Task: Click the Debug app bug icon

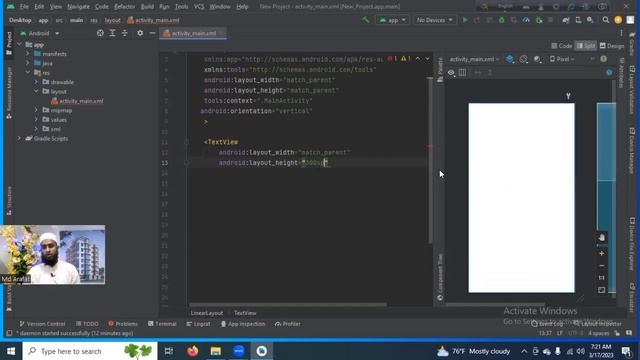Action: pyautogui.click(x=502, y=20)
